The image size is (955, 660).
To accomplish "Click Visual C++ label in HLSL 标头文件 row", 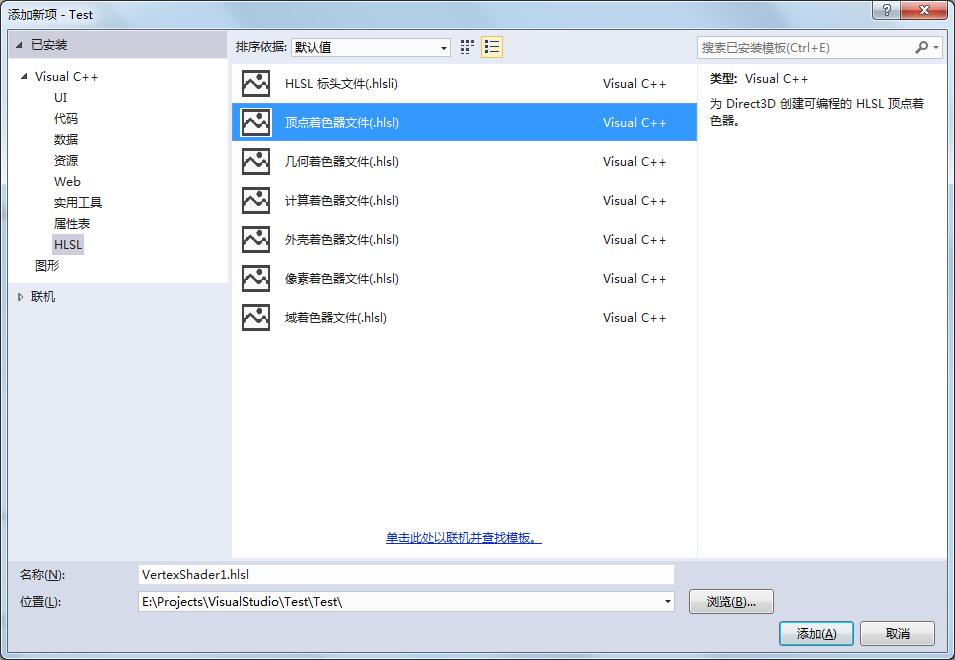I will click(634, 83).
